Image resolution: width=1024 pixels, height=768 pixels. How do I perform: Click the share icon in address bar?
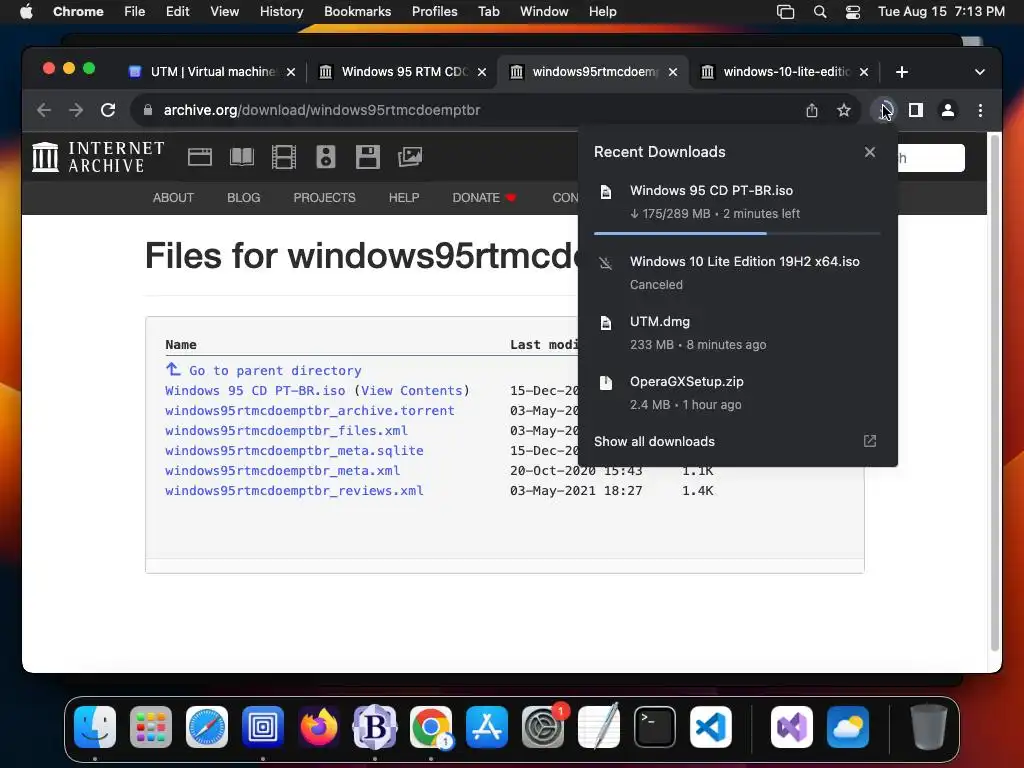coord(812,110)
